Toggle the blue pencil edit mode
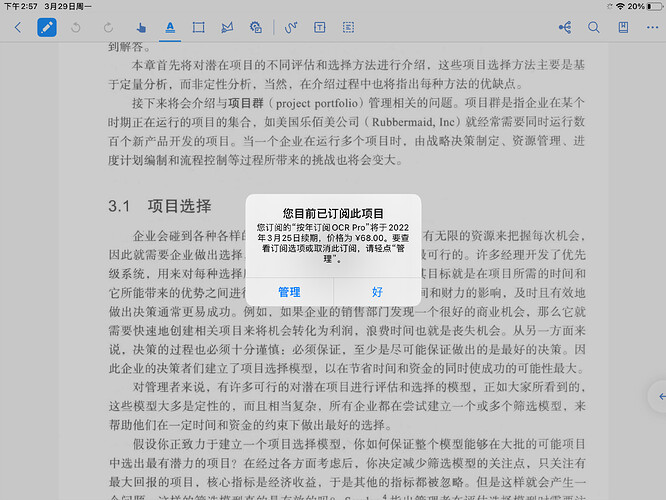 pyautogui.click(x=47, y=28)
